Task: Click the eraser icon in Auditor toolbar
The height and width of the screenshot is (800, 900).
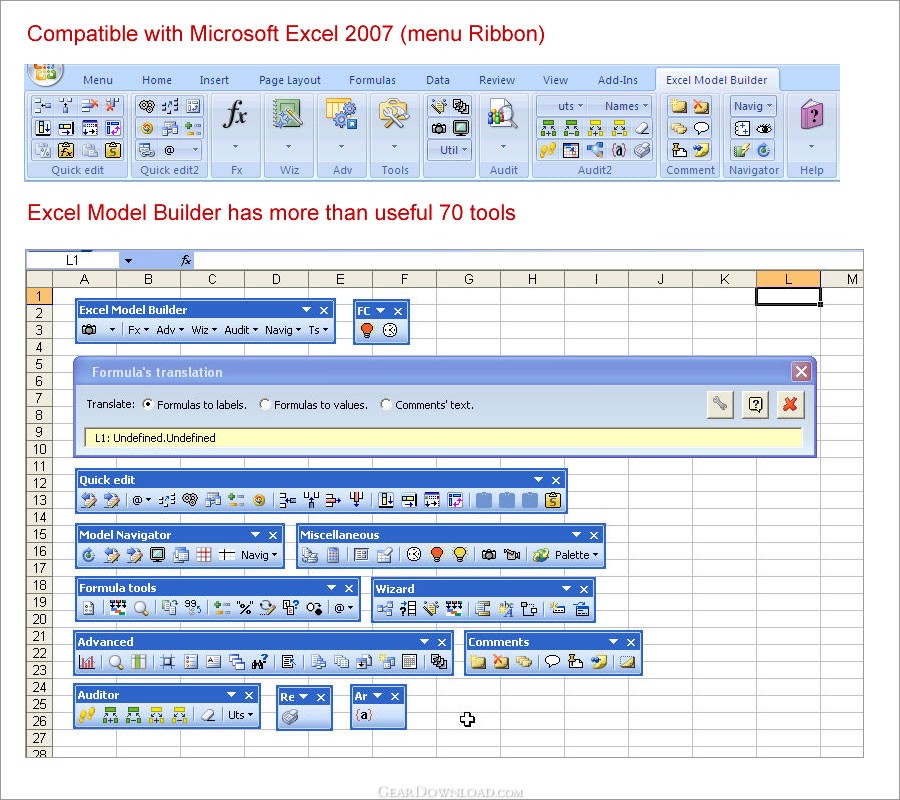Action: pos(208,715)
